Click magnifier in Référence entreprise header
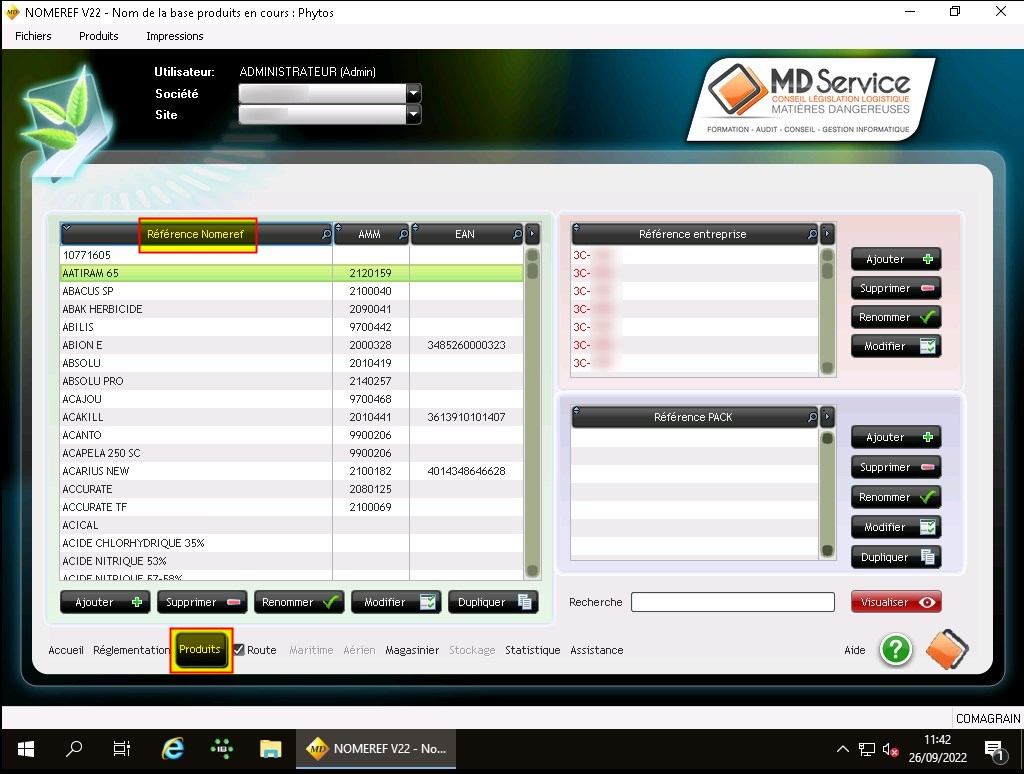Viewport: 1024px width, 774px height. point(812,234)
